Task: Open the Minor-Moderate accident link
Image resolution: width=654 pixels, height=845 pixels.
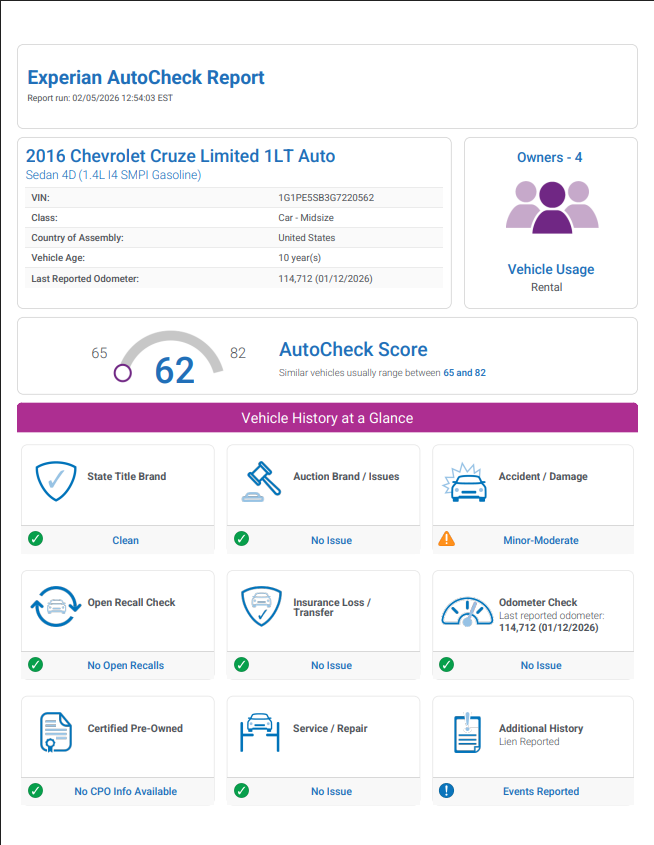Action: coord(540,540)
